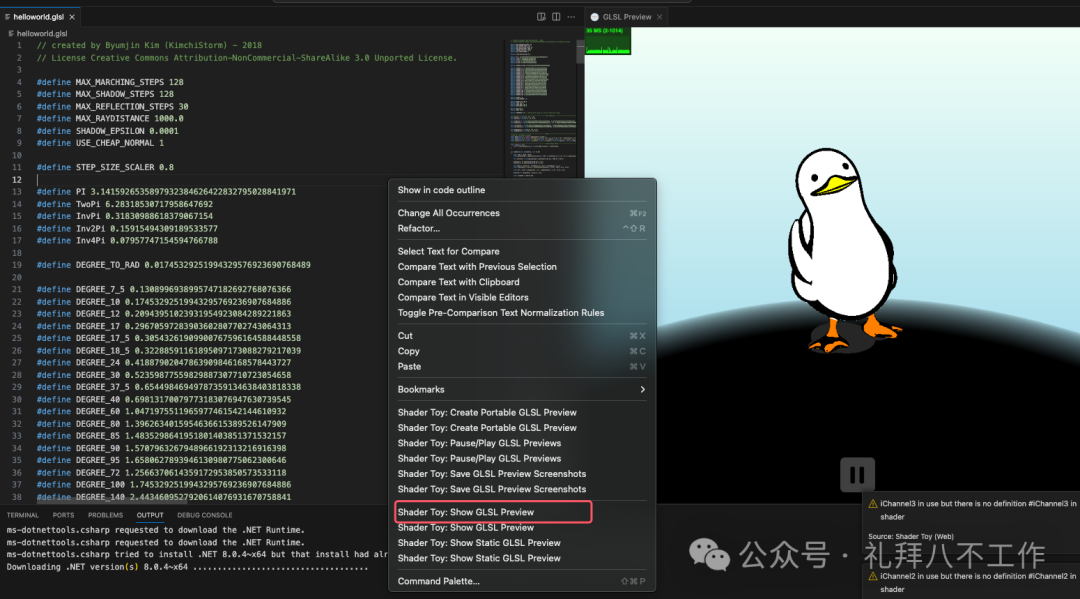This screenshot has width=1080, height=599.
Task: Click the warning icon on the iChannel2 notification
Action: click(873, 576)
